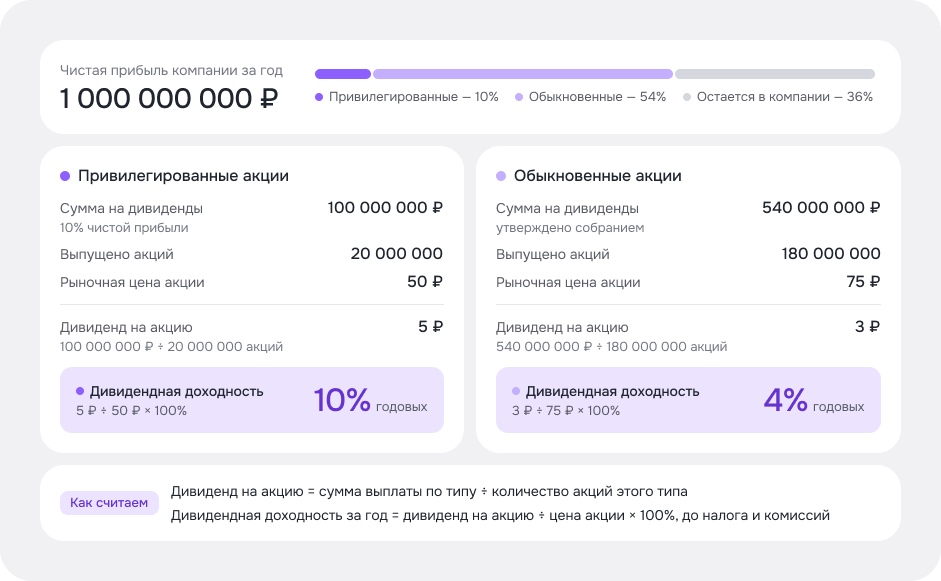Click the "Чистая прибыль компании за год" label
941x581 pixels.
click(x=171, y=71)
